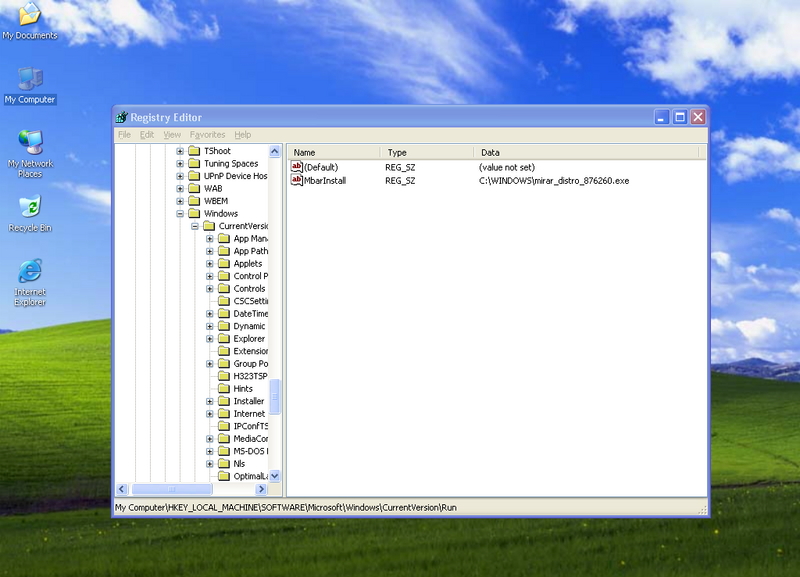
Task: Click the H323TSP folder icon
Action: (x=223, y=376)
